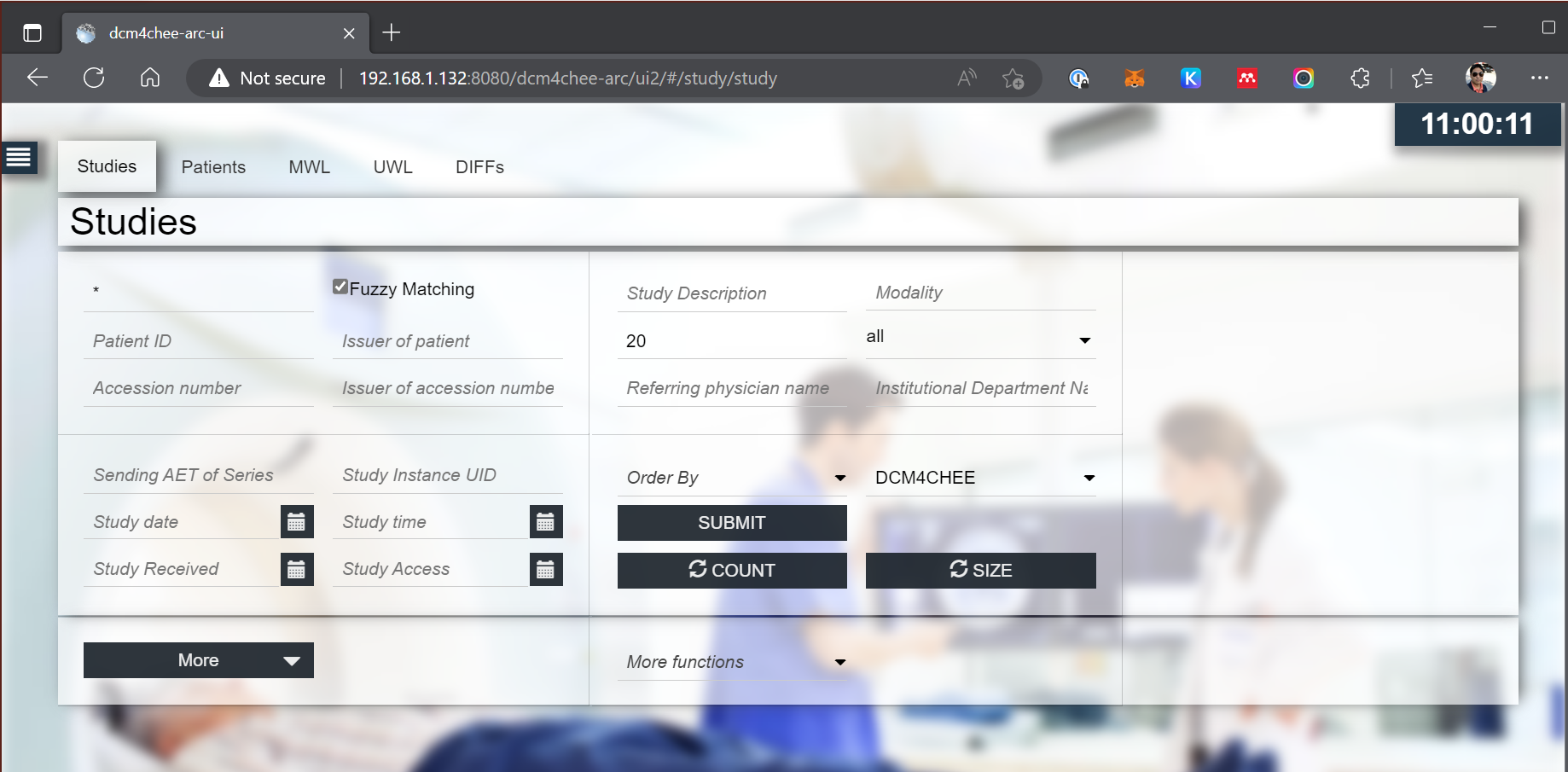Viewport: 1568px width, 772px height.
Task: Add this page to favorites star icon
Action: (1013, 78)
